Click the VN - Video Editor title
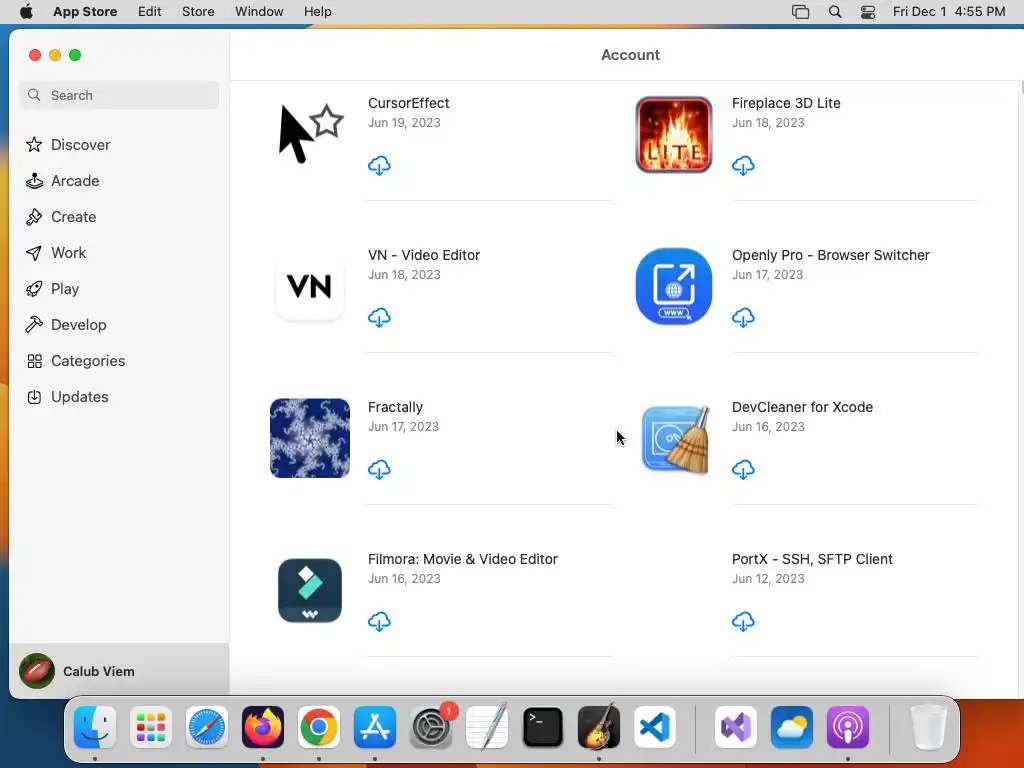 pos(424,255)
